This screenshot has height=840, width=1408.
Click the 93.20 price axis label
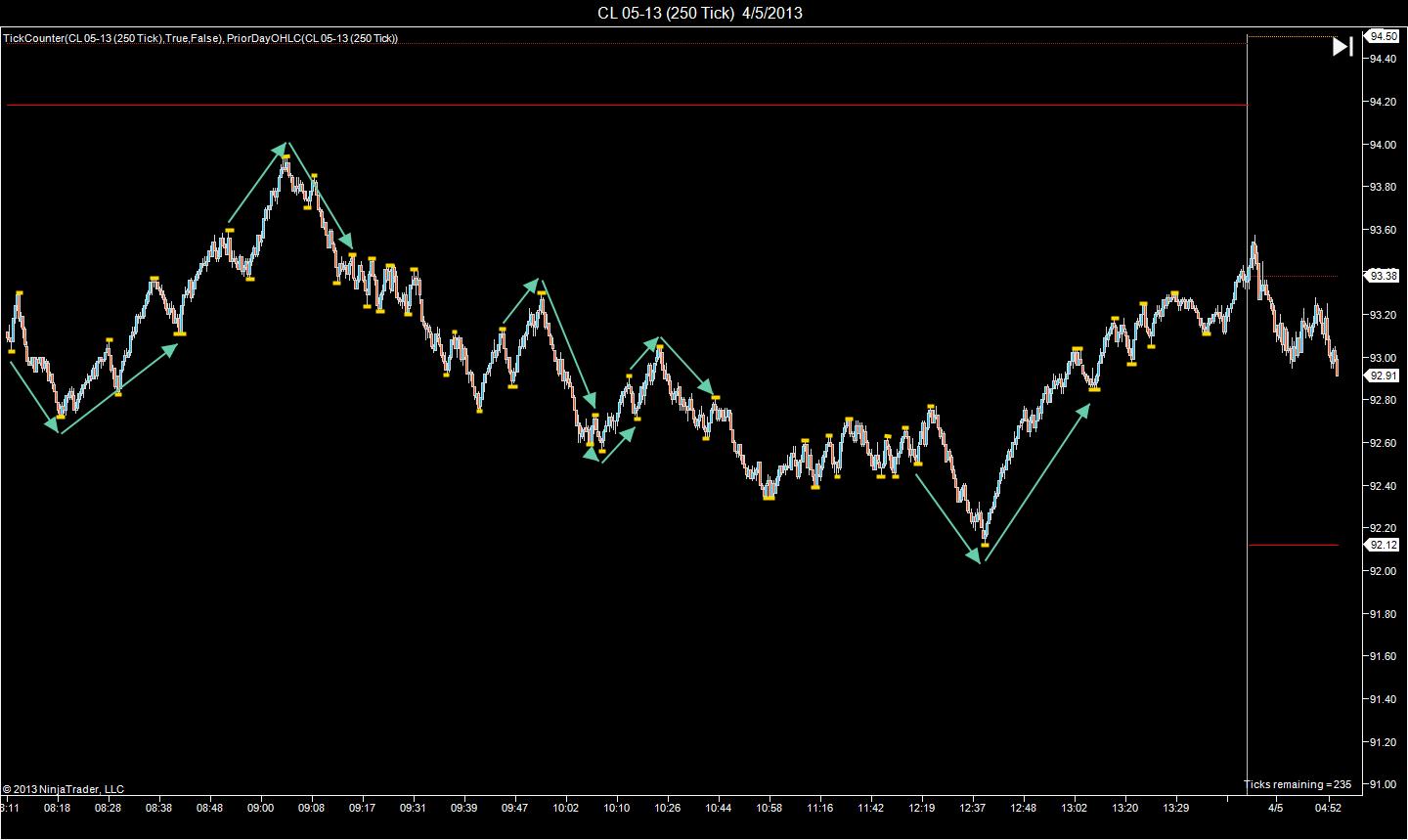coord(1383,315)
